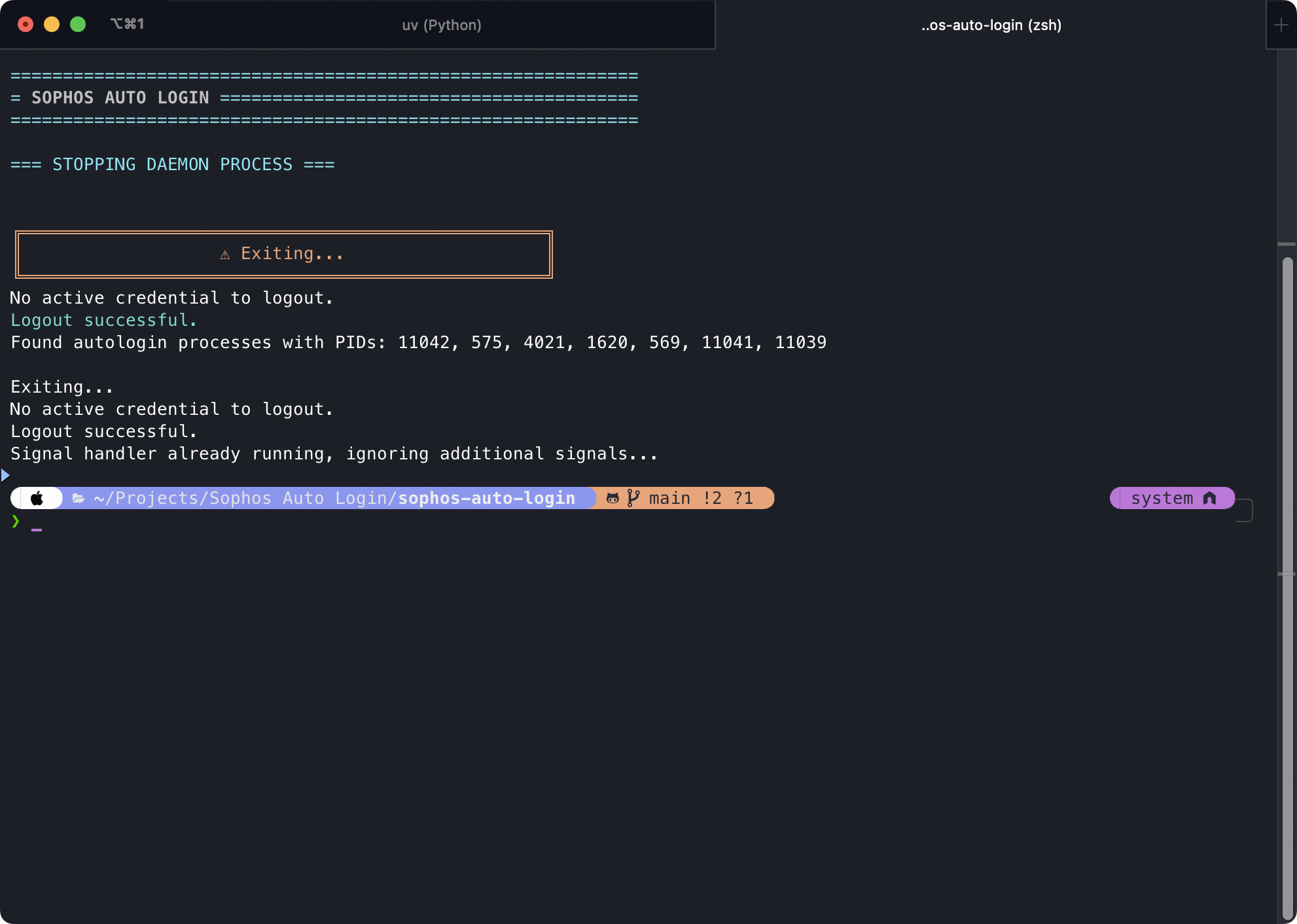This screenshot has width=1297, height=924.
Task: Click the green zoom window button
Action: 78,24
